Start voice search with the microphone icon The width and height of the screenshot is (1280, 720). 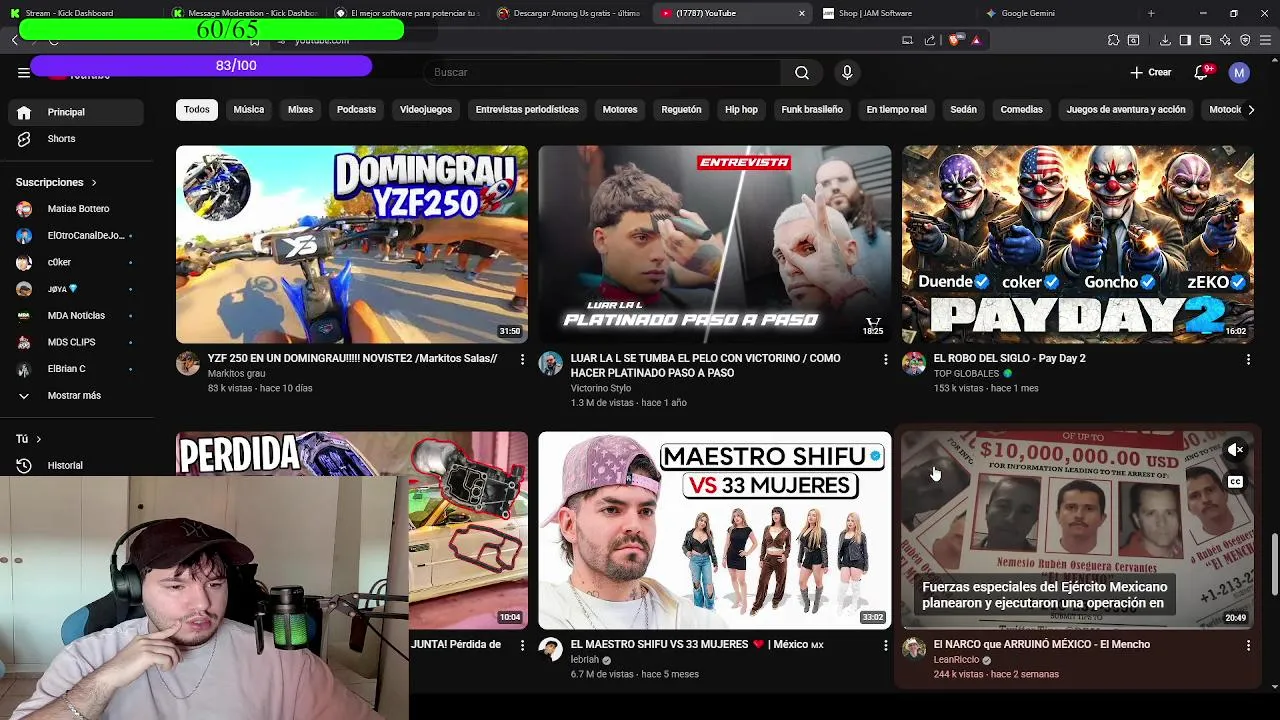pyautogui.click(x=847, y=72)
